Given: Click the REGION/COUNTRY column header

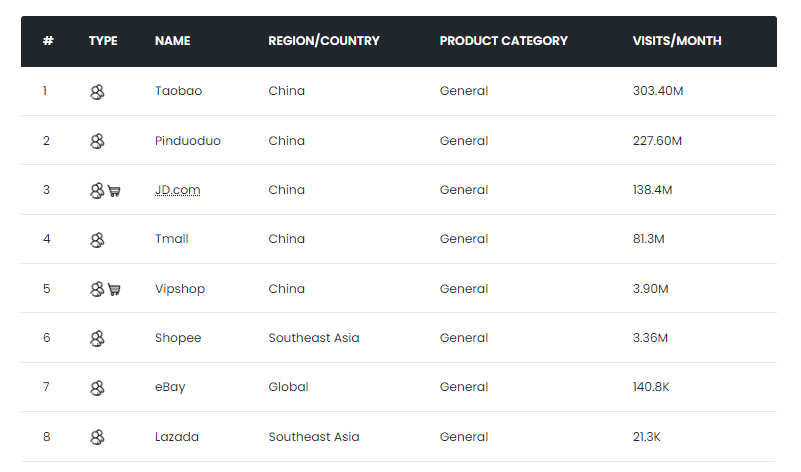Looking at the screenshot, I should click(324, 41).
